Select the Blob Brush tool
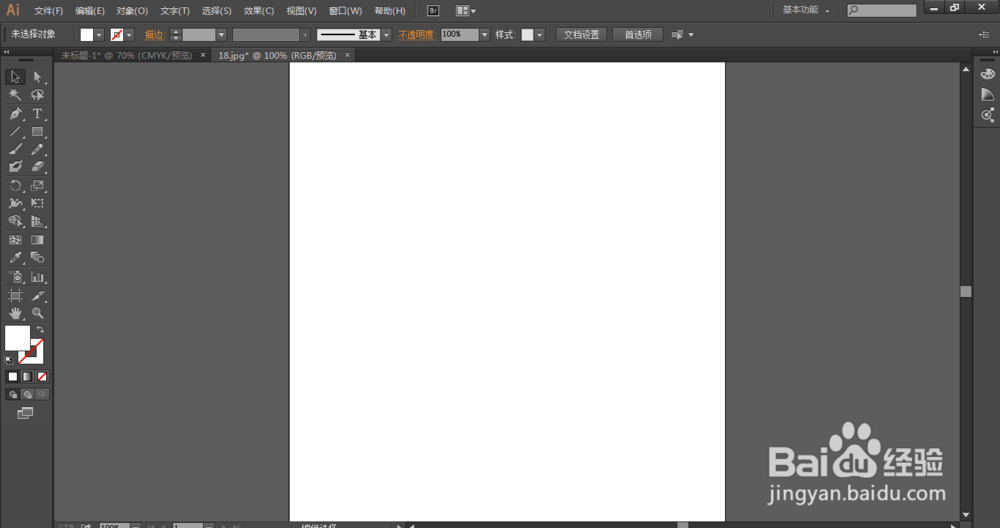Viewport: 1000px width, 528px height. click(15, 166)
